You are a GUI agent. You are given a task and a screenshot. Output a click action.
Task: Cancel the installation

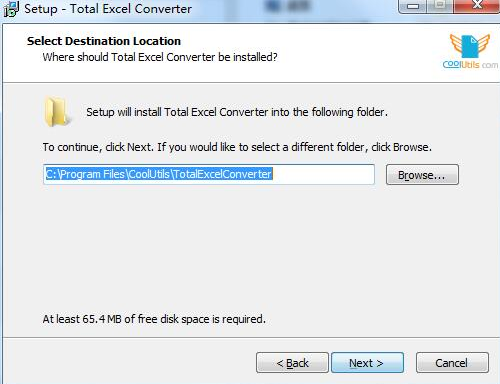[452, 363]
